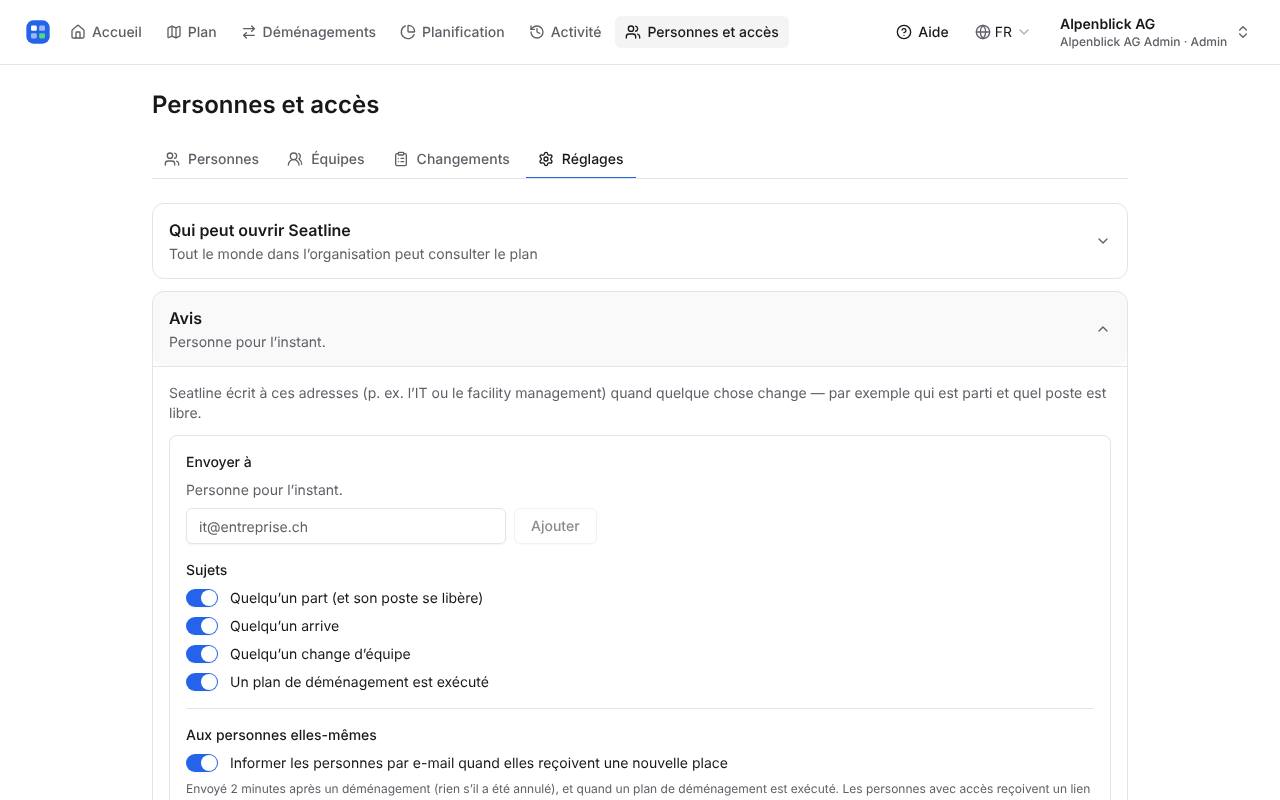Click the map icon beside Plan
This screenshot has height=800, width=1280.
point(174,32)
